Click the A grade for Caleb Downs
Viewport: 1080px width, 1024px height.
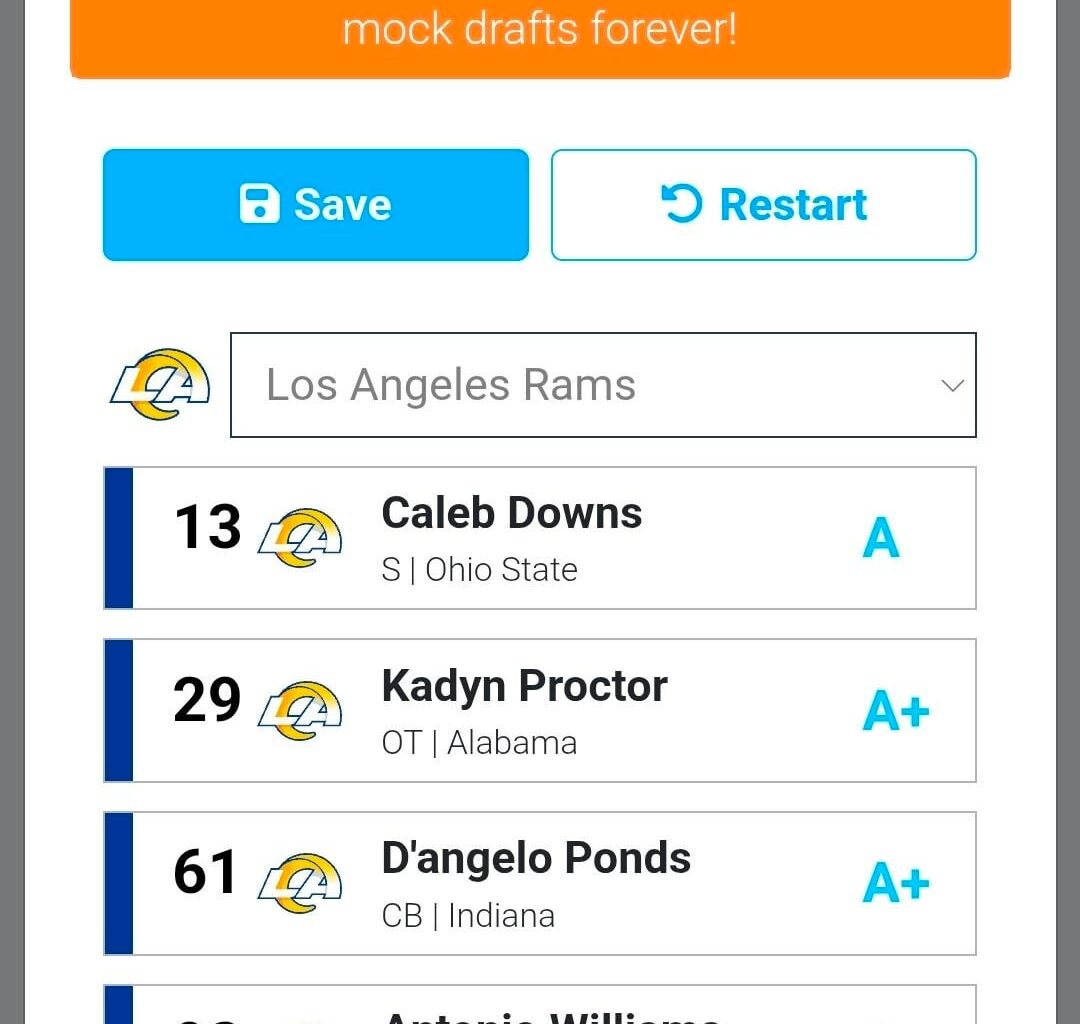click(880, 538)
